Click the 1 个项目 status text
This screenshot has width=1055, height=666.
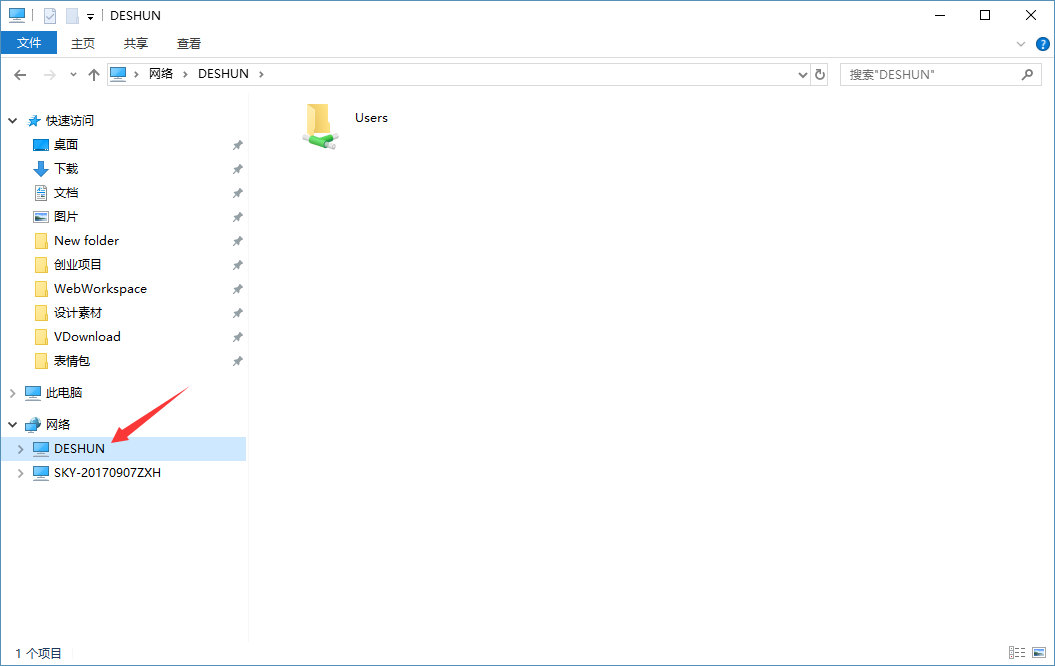click(38, 653)
